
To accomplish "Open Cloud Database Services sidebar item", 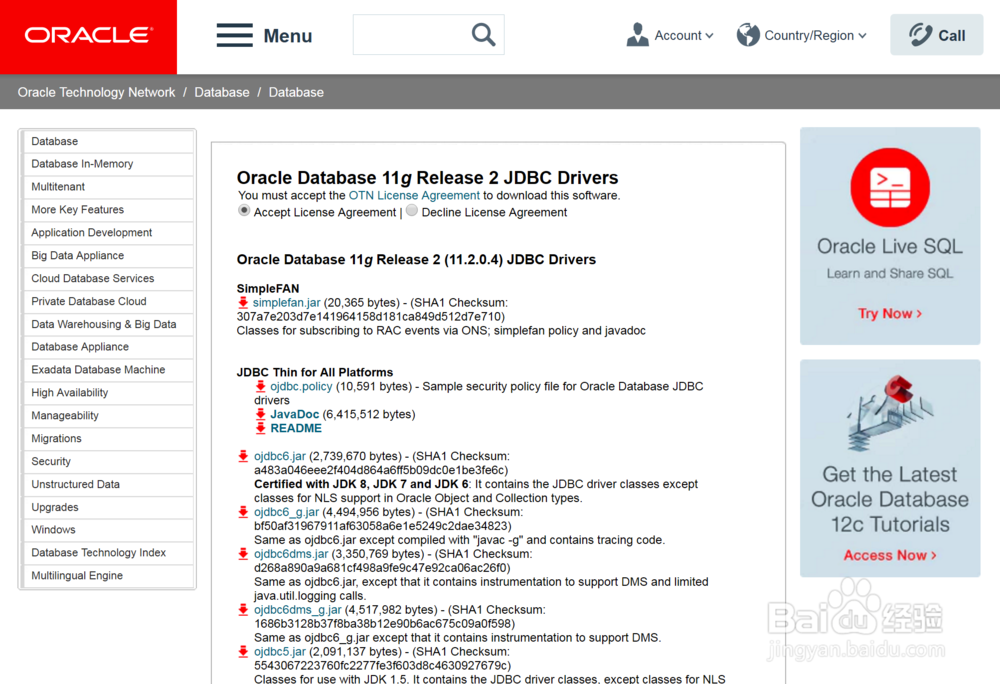I will point(108,279).
